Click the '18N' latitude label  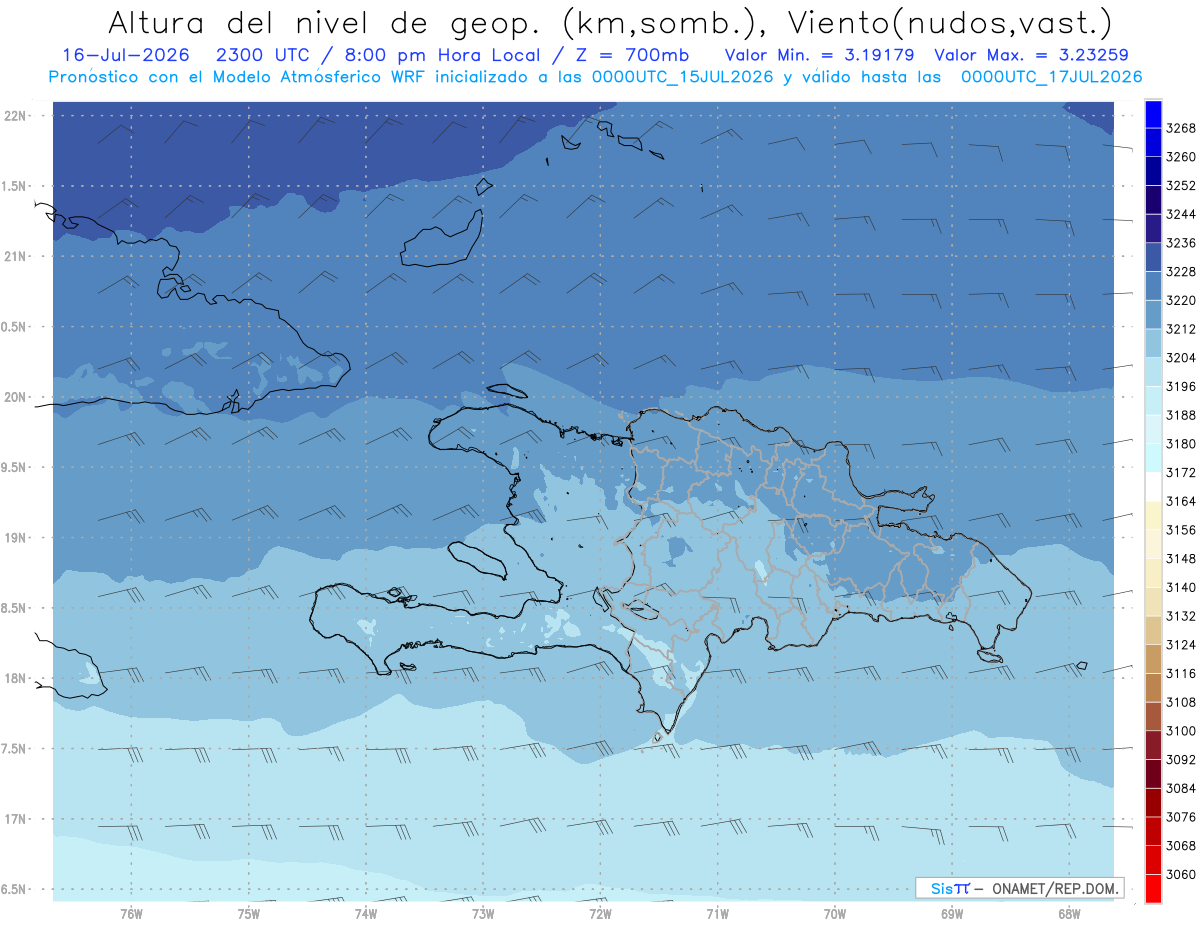pyautogui.click(x=15, y=678)
